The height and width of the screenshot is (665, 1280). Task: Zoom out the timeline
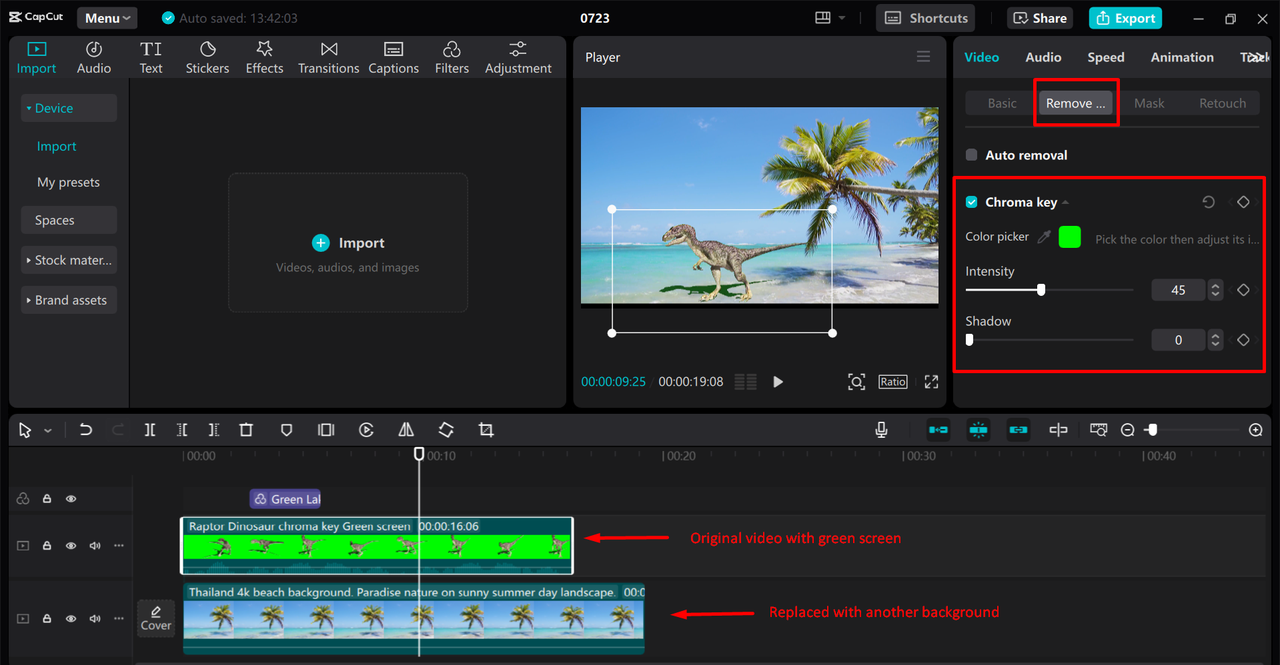1128,430
